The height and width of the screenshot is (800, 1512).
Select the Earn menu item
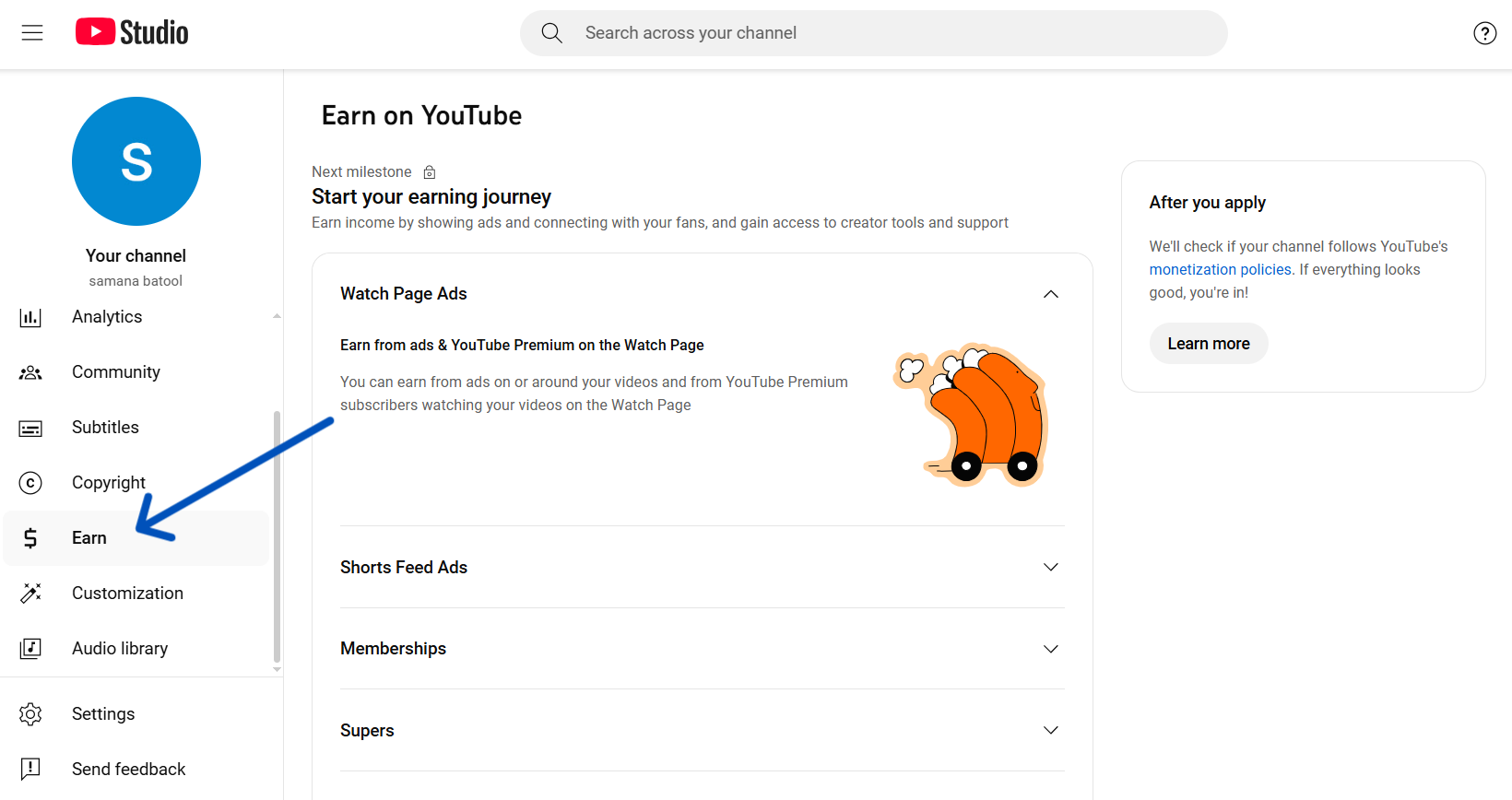coord(136,538)
